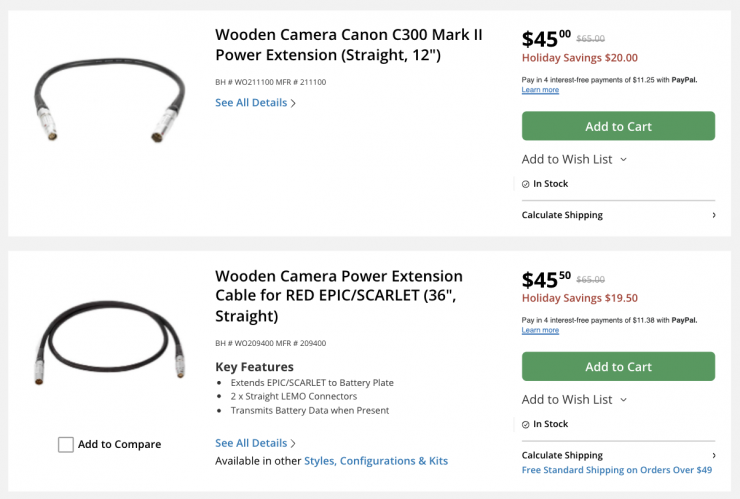Screen dimensions: 740x499
Task: Click Free Standard Shipping on Orders Over $49
Action: tap(616, 470)
